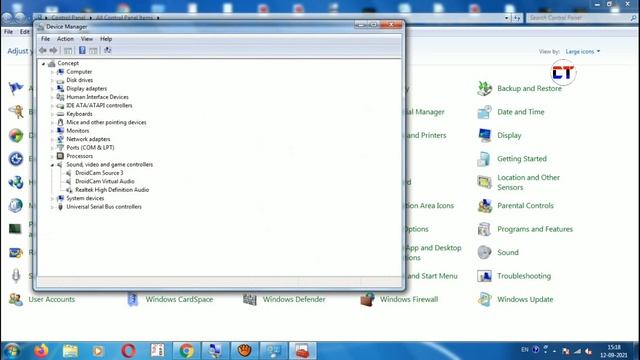The height and width of the screenshot is (360, 640).
Task: Collapse Sound, video and game controllers node
Action: point(52,165)
